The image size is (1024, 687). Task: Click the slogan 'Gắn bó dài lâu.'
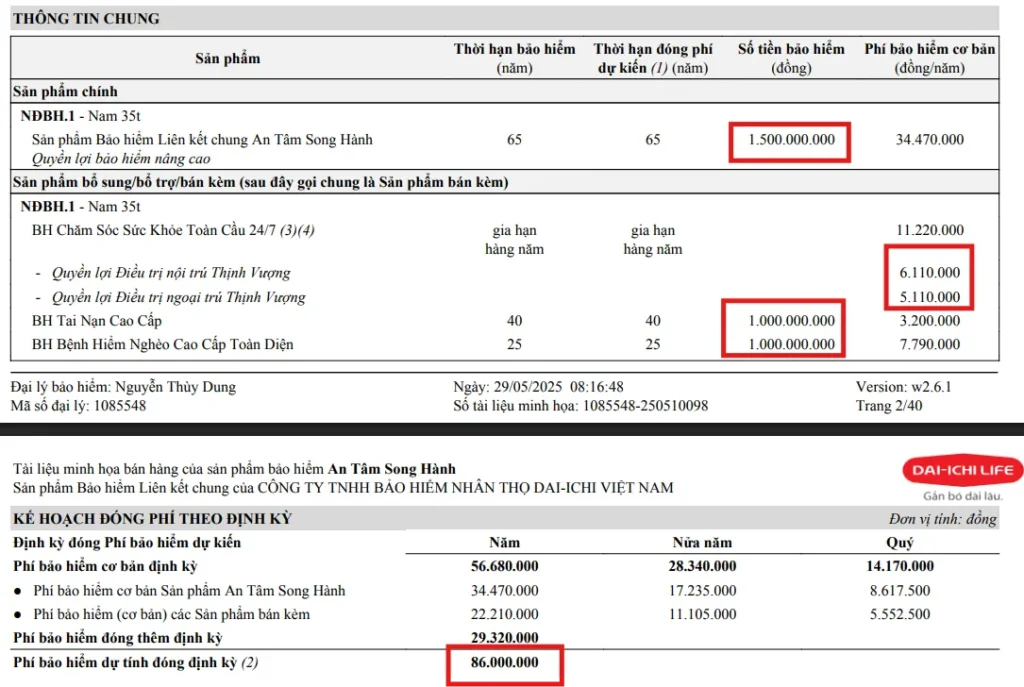(x=963, y=496)
